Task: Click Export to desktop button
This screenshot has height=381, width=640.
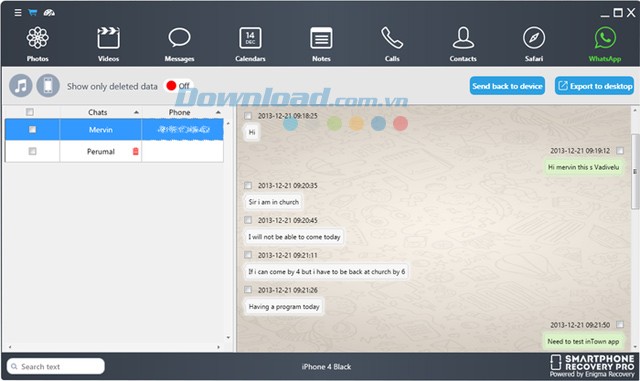Action: point(594,86)
